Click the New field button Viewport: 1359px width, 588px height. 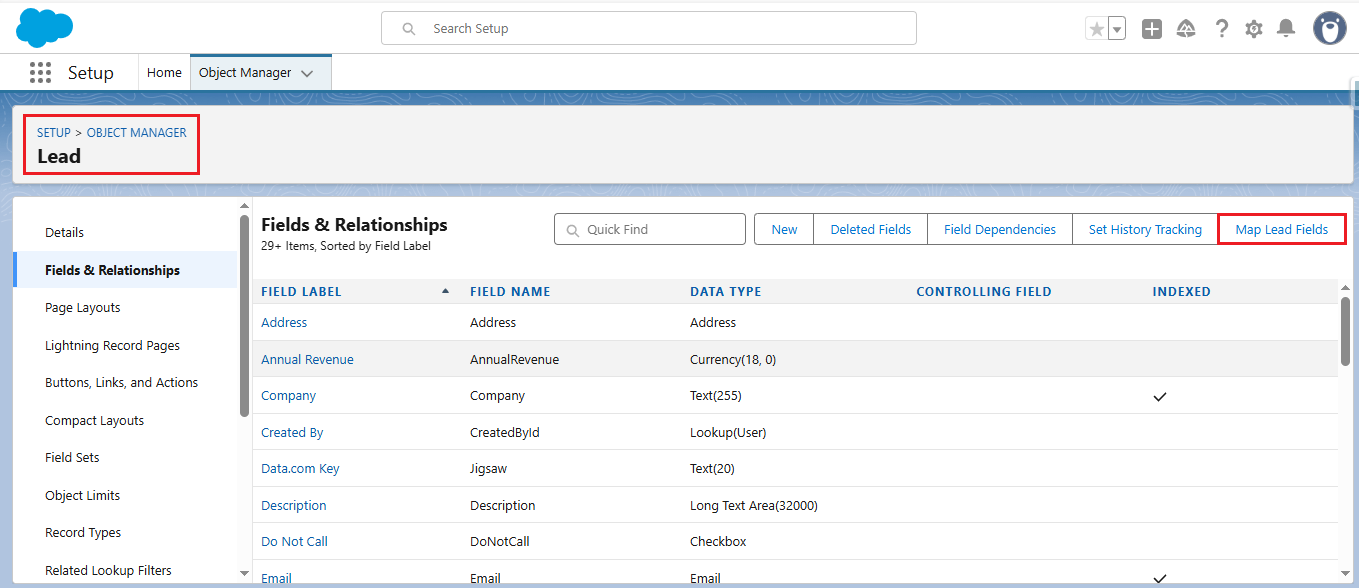point(784,229)
